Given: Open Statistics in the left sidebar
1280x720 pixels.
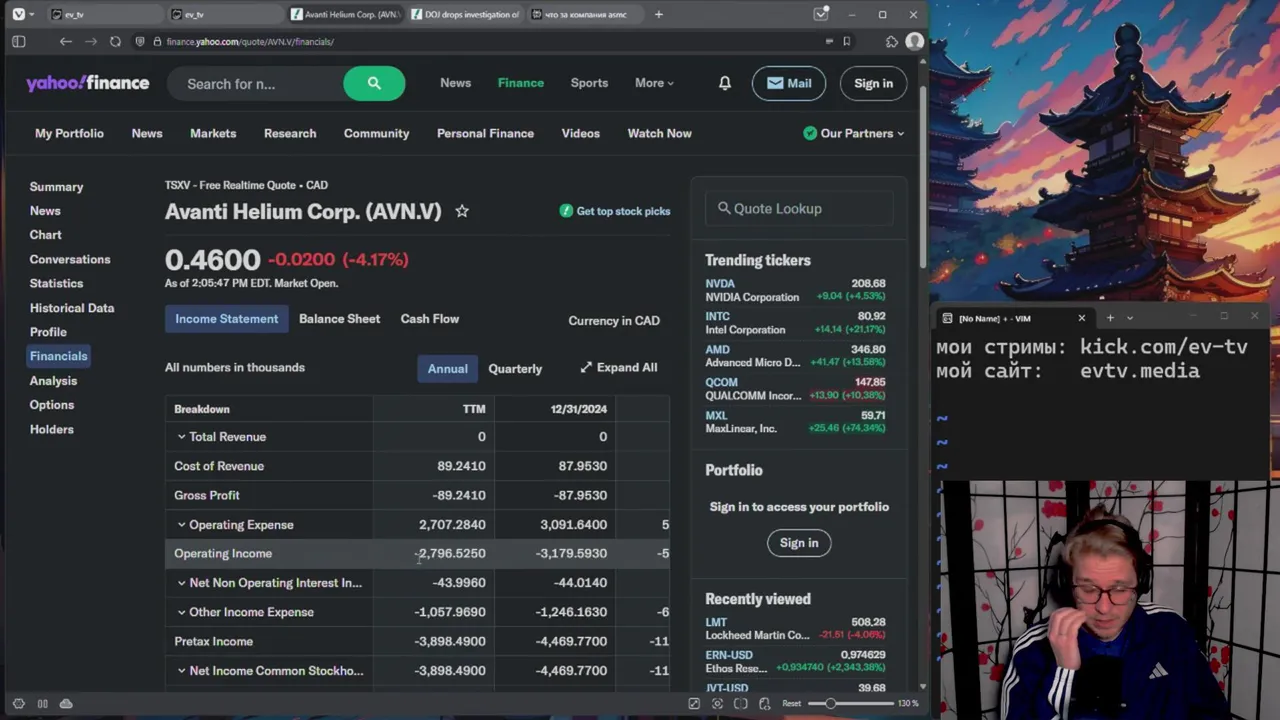Looking at the screenshot, I should [x=56, y=283].
